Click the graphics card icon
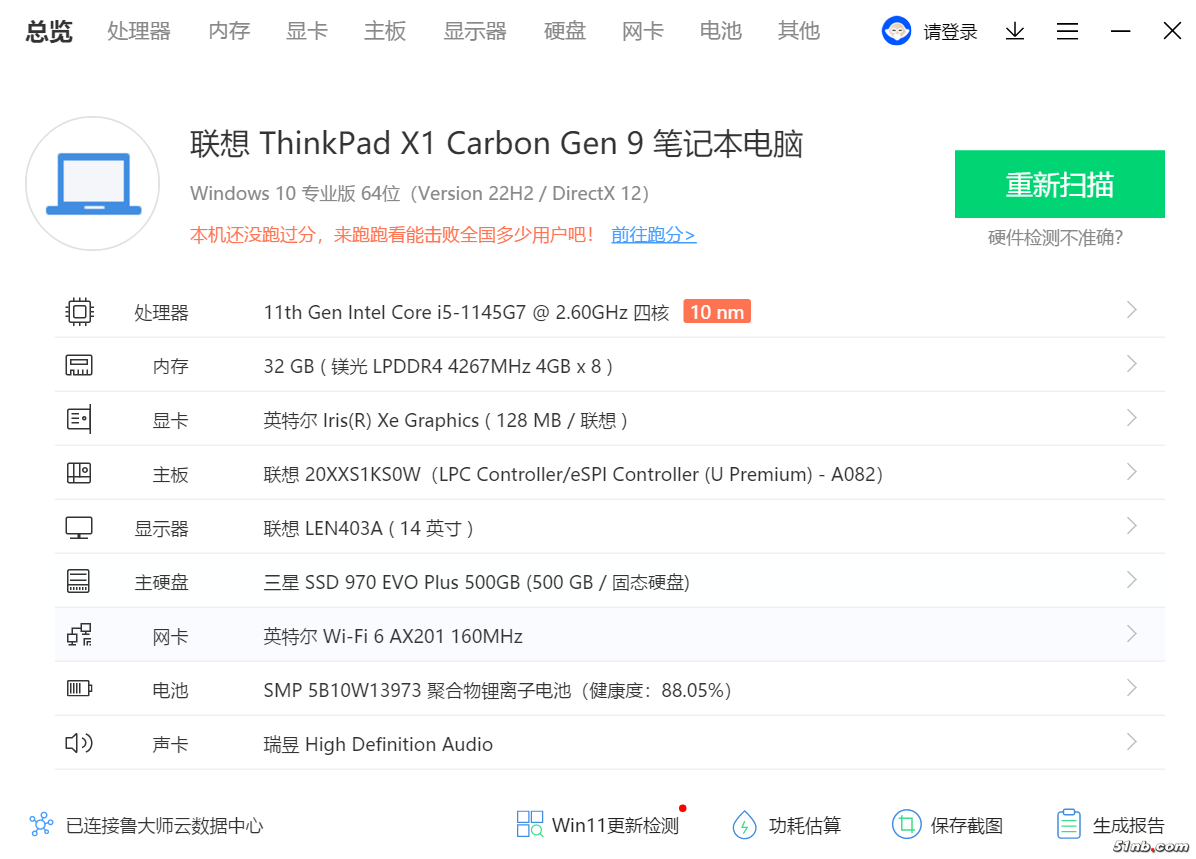 (x=79, y=420)
